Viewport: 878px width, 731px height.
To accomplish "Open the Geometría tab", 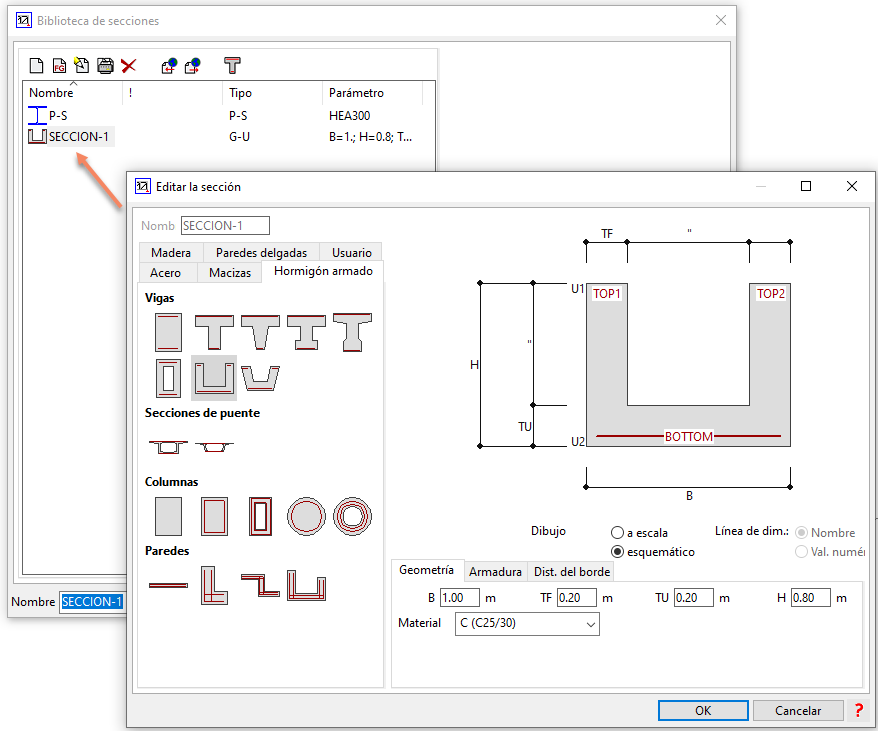I will [426, 570].
